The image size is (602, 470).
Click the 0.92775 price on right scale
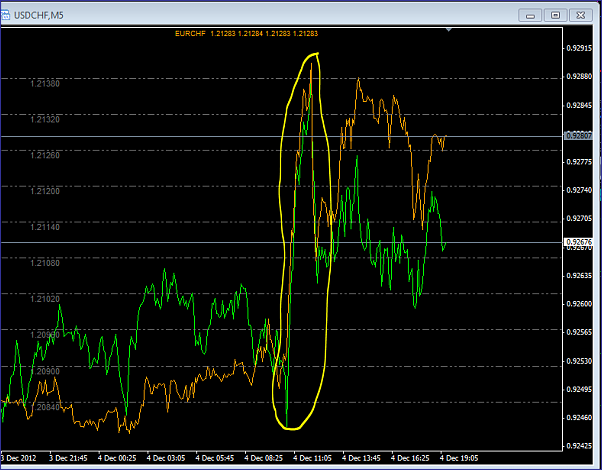pos(579,162)
